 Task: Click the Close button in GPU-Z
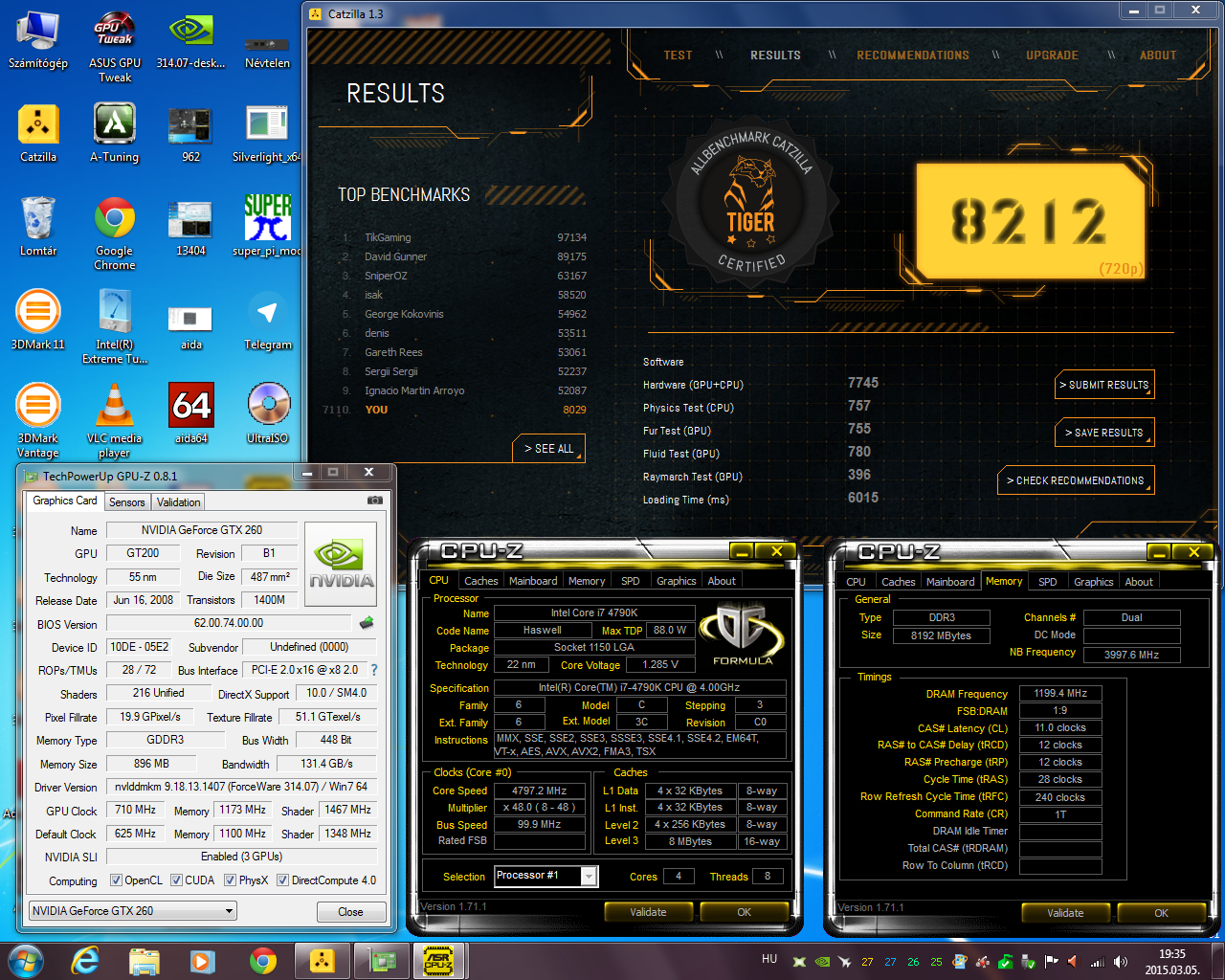[350, 912]
